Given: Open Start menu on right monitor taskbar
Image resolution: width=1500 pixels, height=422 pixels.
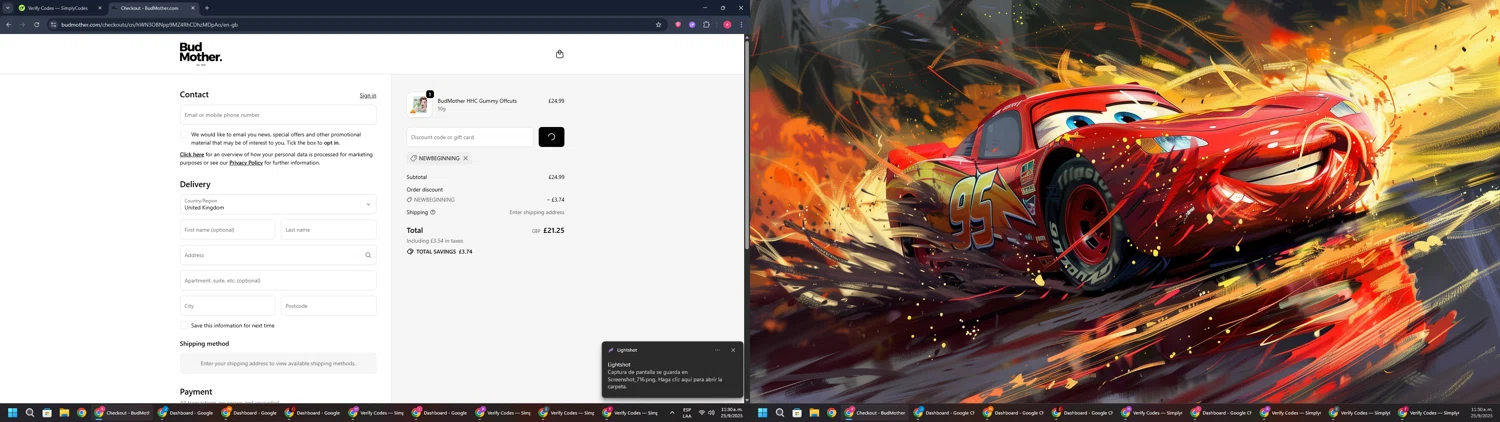Looking at the screenshot, I should 763,412.
